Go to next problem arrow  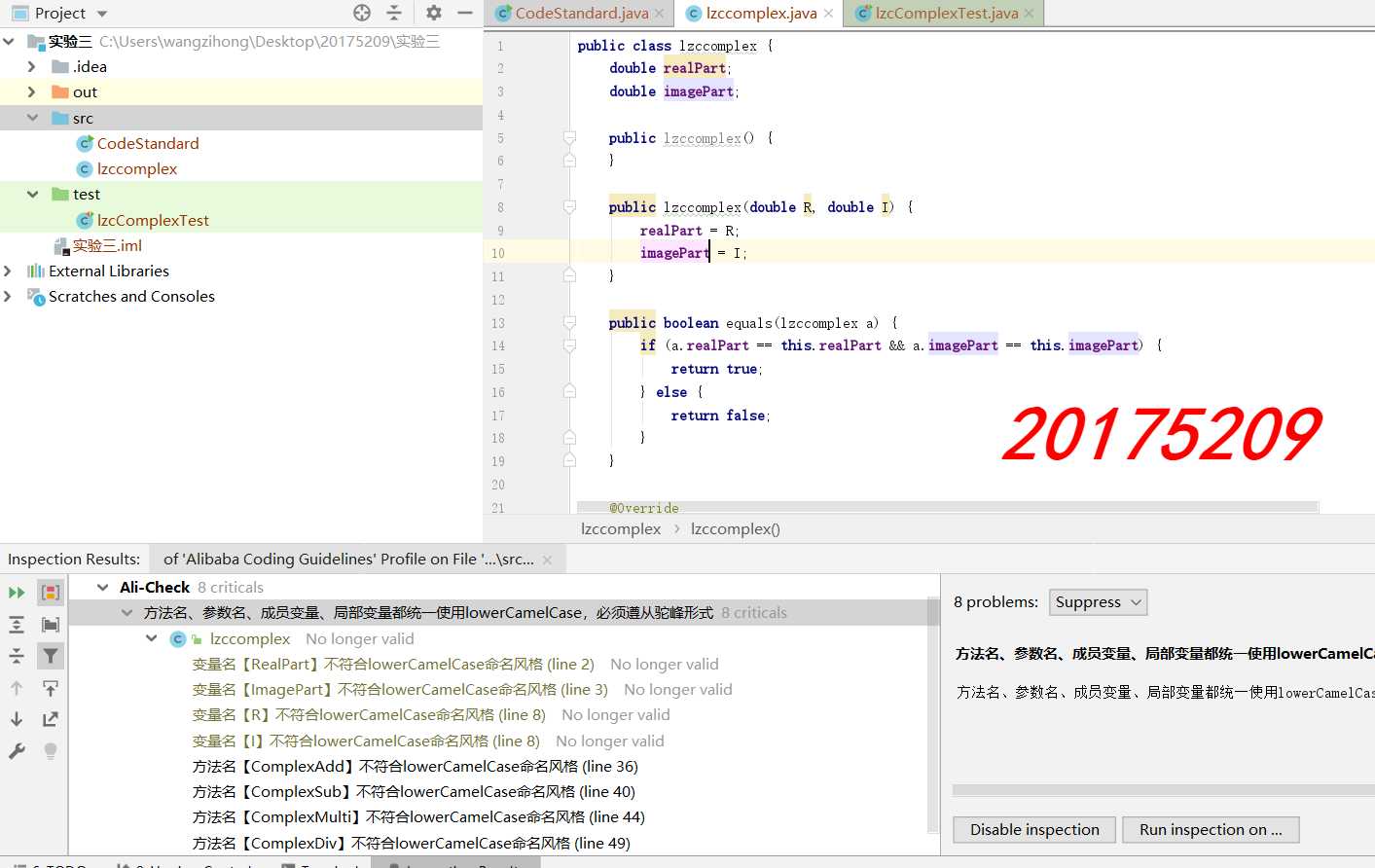[17, 719]
